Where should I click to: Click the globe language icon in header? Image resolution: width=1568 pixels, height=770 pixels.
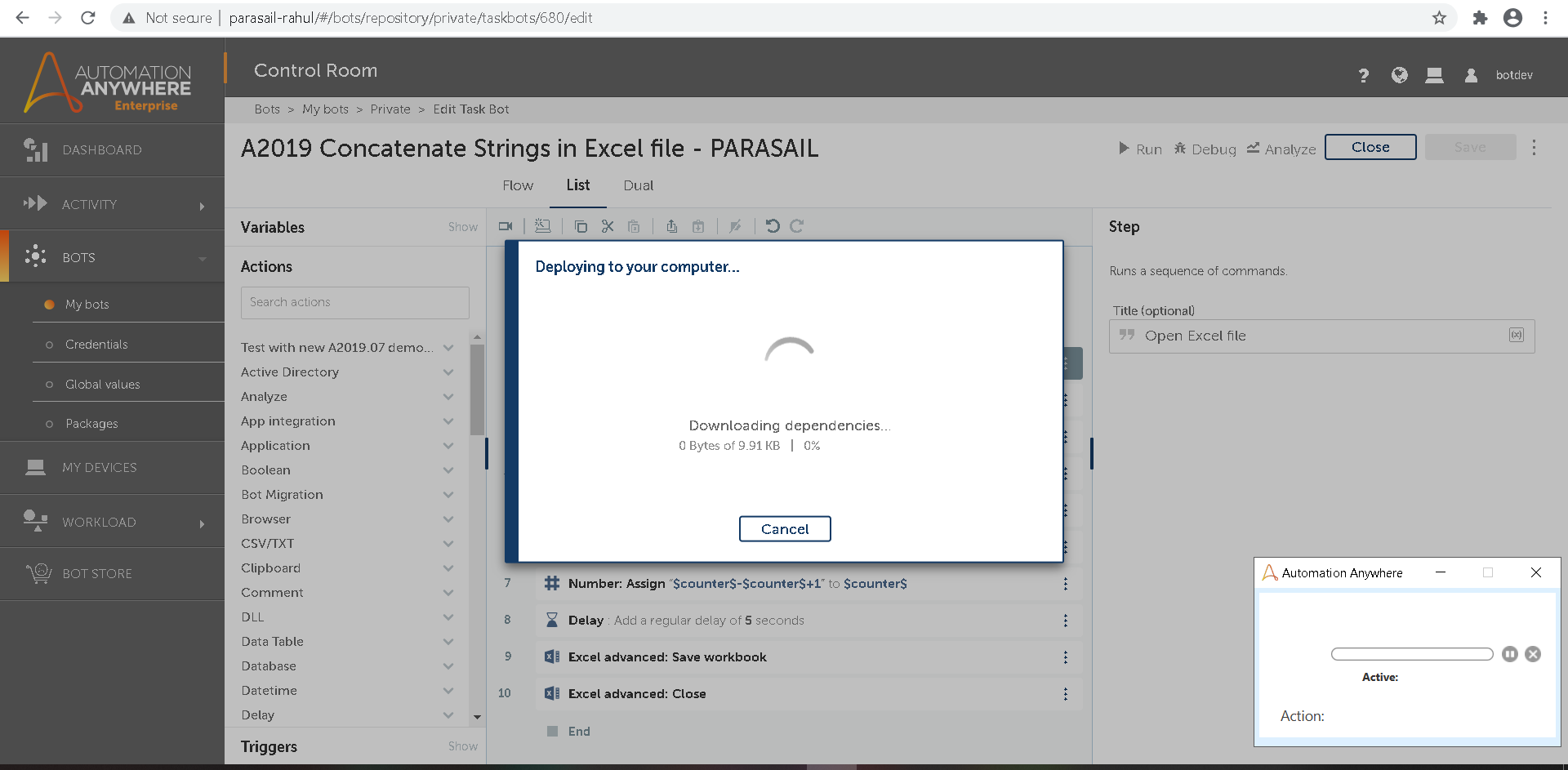coord(1400,75)
